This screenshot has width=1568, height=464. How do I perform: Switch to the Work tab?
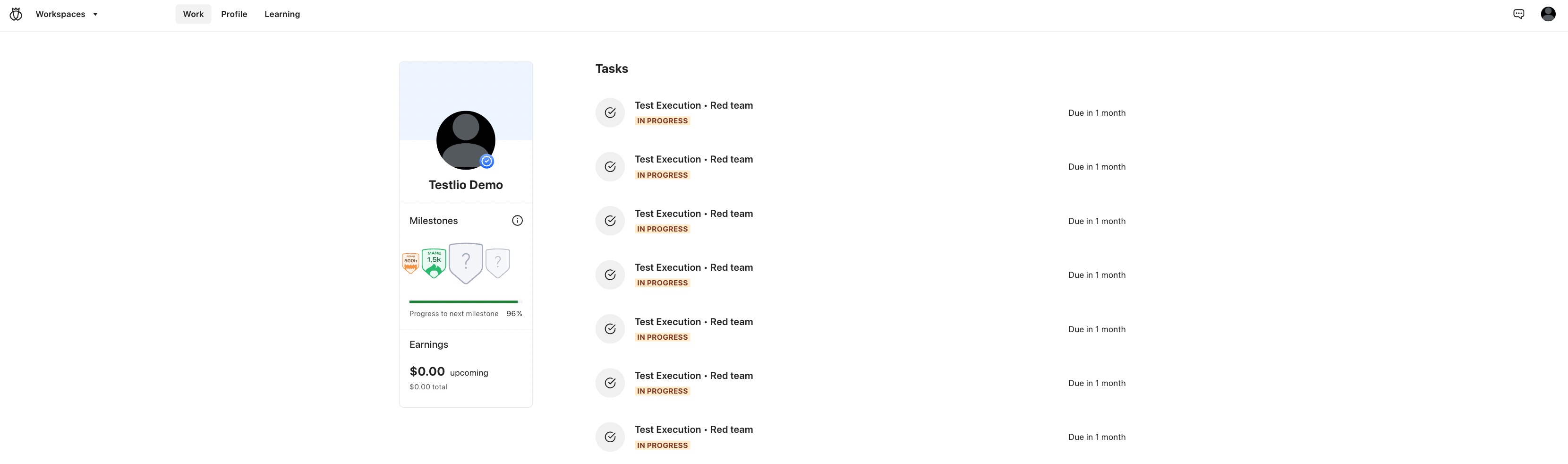pyautogui.click(x=193, y=14)
